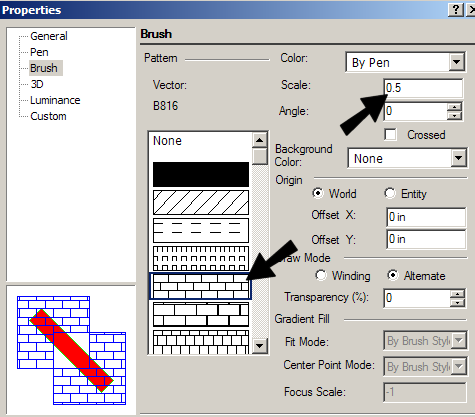This screenshot has width=475, height=417.
Task: Open the 3D properties page
Action: pyautogui.click(x=37, y=84)
